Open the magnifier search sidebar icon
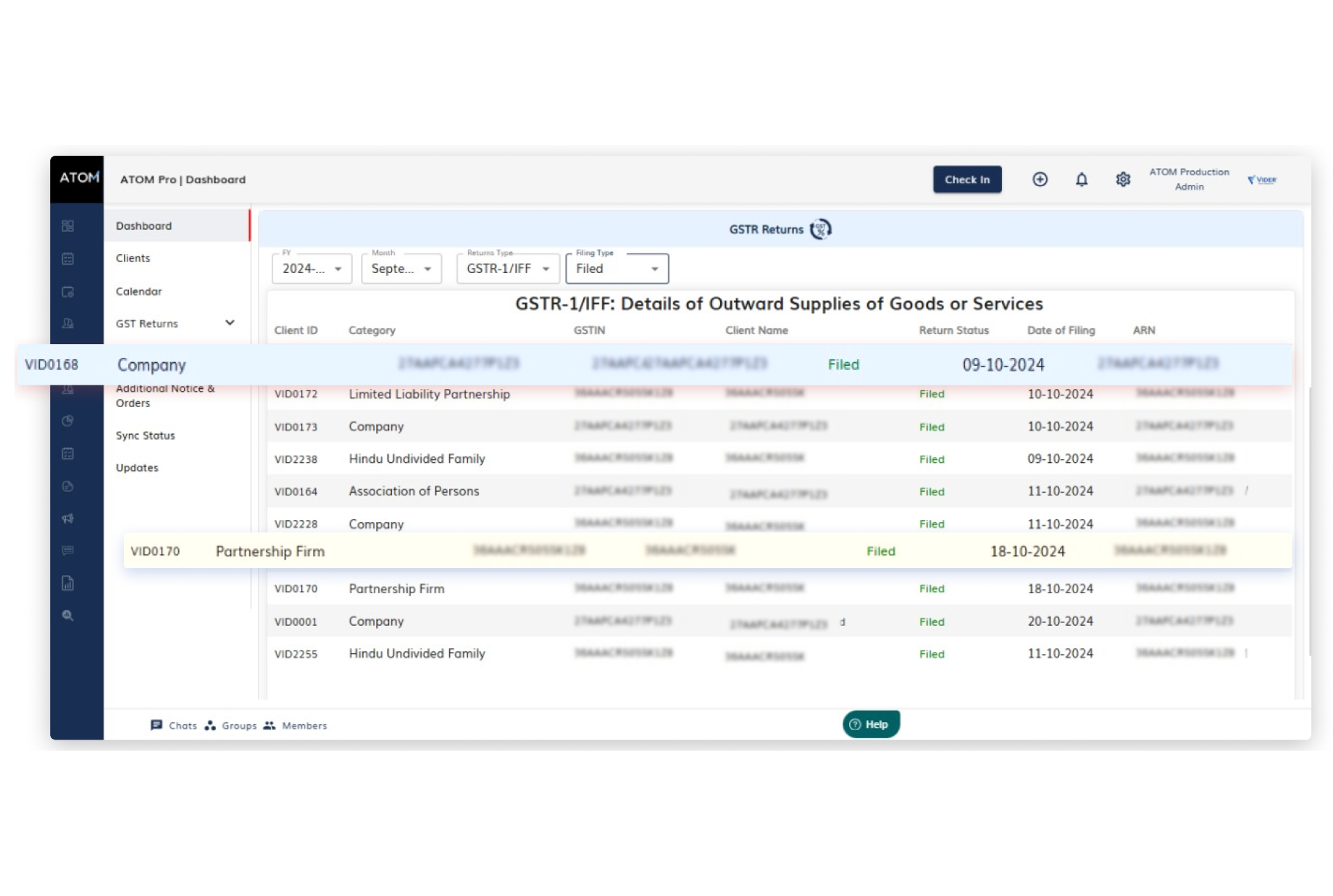Screen dimensions: 1333x896 [68, 616]
